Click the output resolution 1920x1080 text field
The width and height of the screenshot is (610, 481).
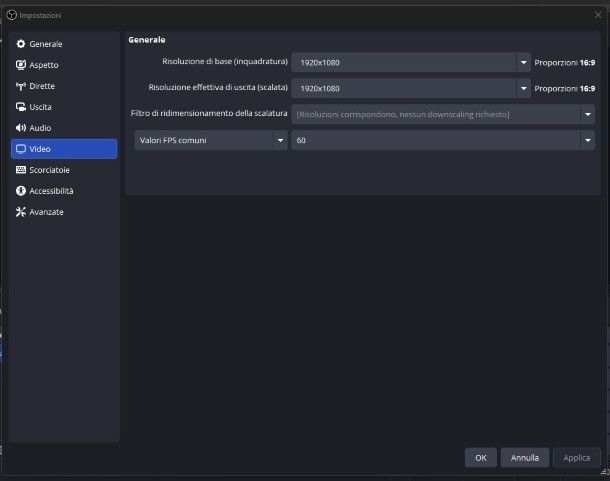[x=403, y=88]
